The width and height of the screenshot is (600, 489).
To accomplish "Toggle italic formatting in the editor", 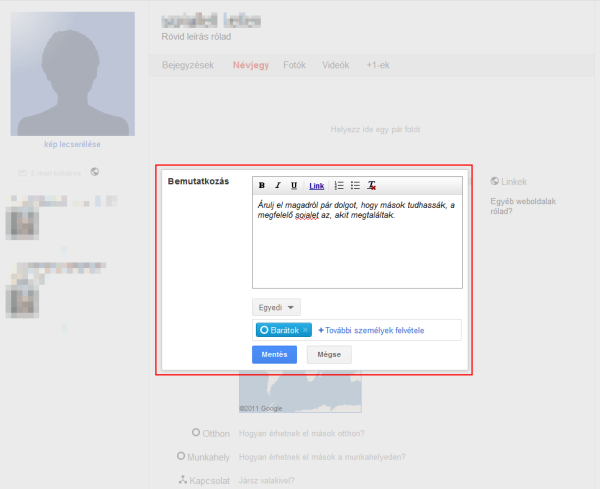I will 277,185.
